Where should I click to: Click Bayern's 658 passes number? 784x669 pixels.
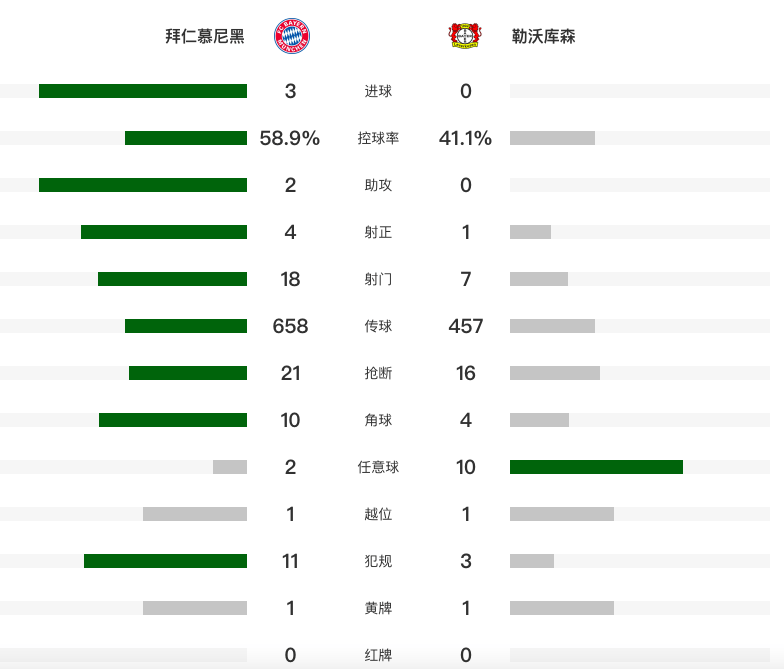[x=290, y=326]
